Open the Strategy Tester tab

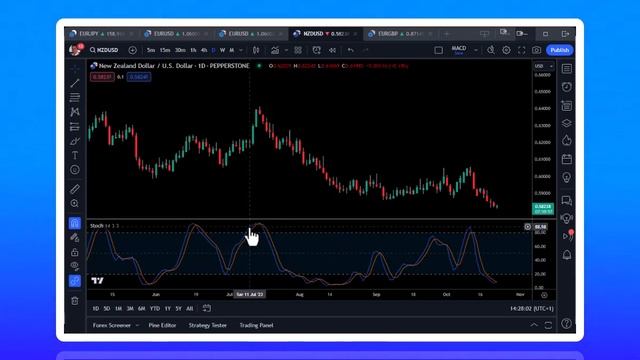point(207,325)
